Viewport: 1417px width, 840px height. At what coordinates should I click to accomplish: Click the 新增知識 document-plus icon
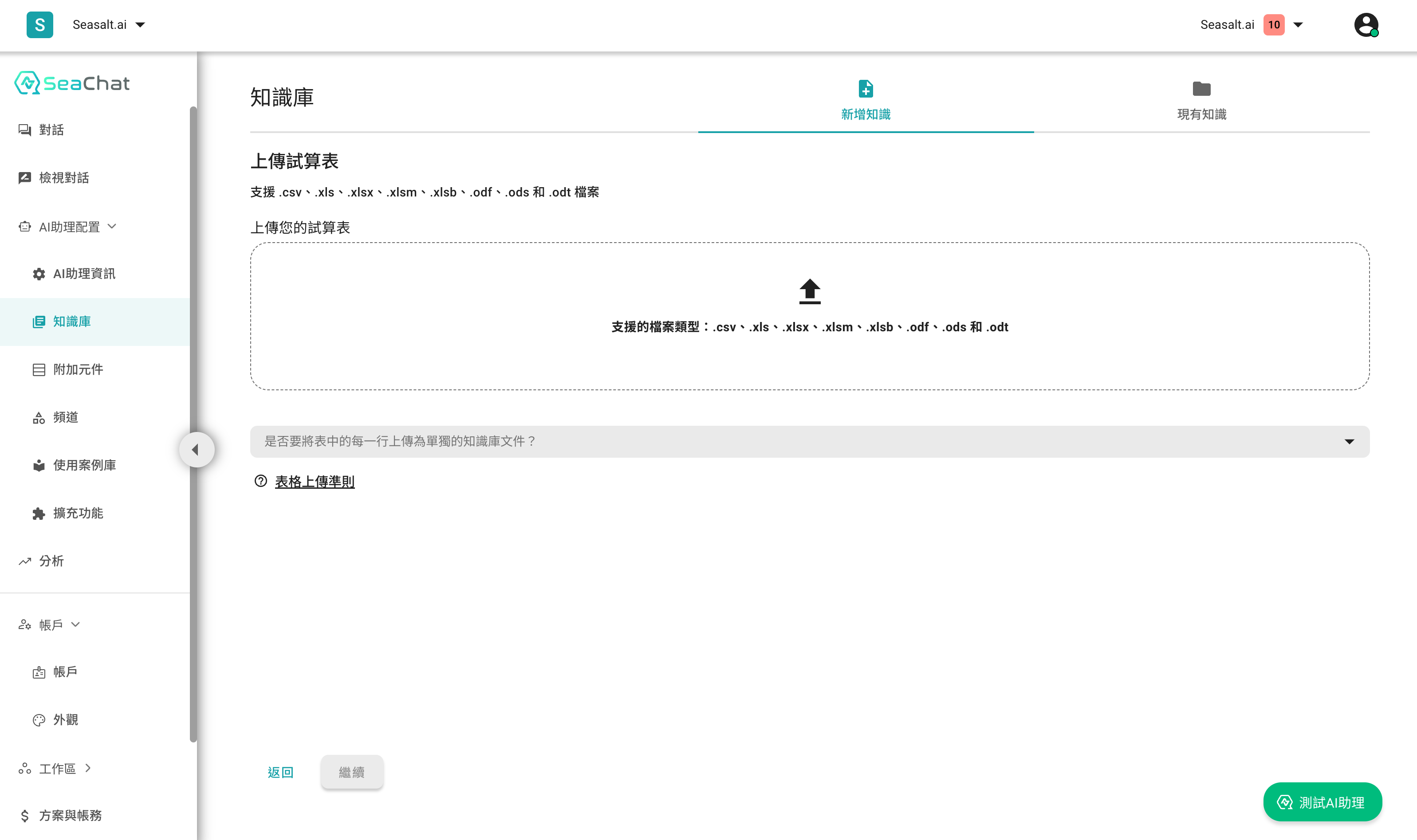(866, 89)
